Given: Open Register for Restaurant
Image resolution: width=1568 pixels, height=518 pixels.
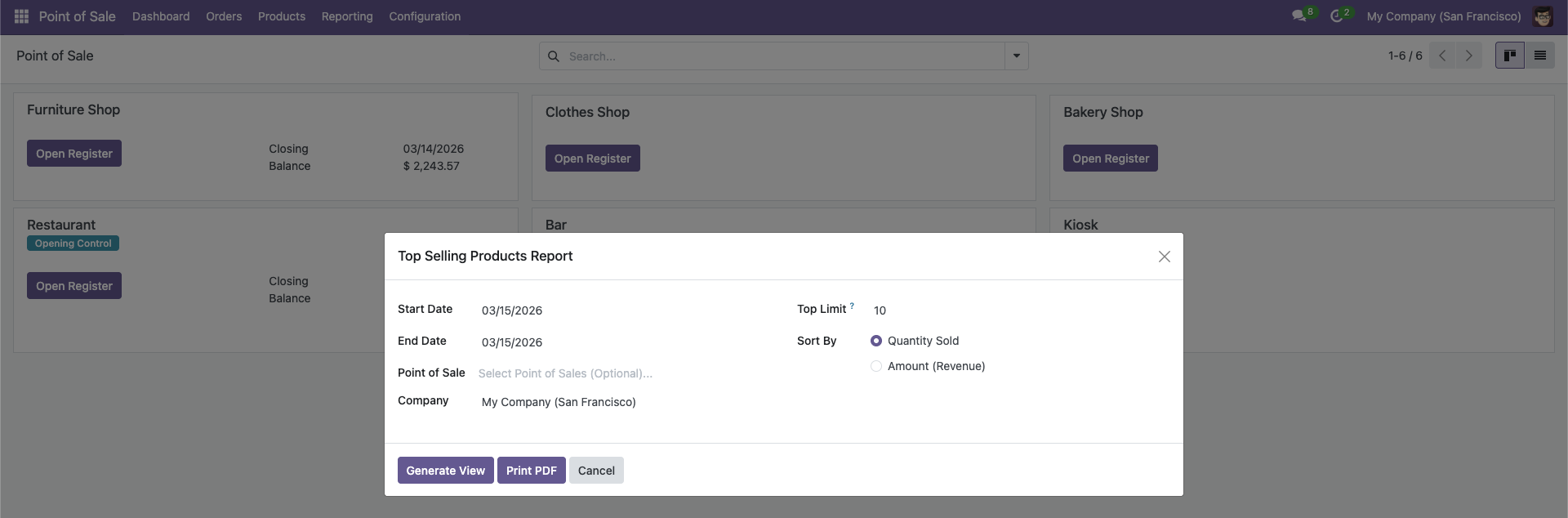Looking at the screenshot, I should [74, 286].
